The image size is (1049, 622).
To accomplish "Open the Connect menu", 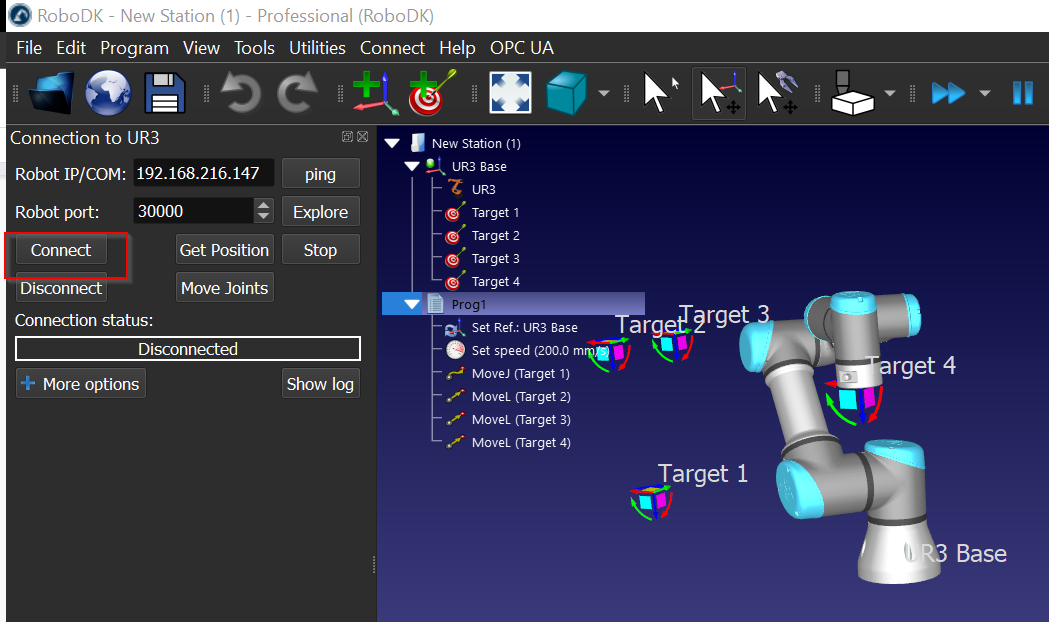I will [392, 48].
